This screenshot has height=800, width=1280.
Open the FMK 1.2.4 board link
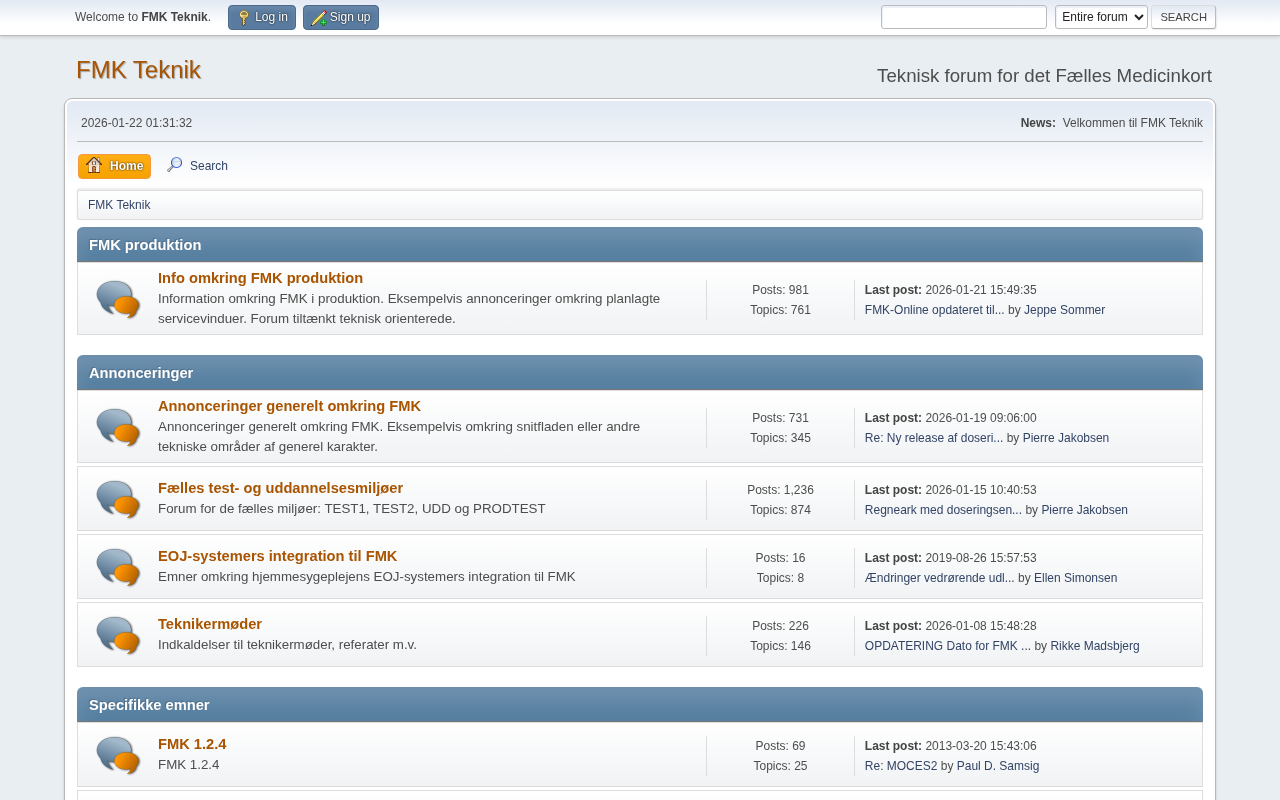click(x=192, y=744)
